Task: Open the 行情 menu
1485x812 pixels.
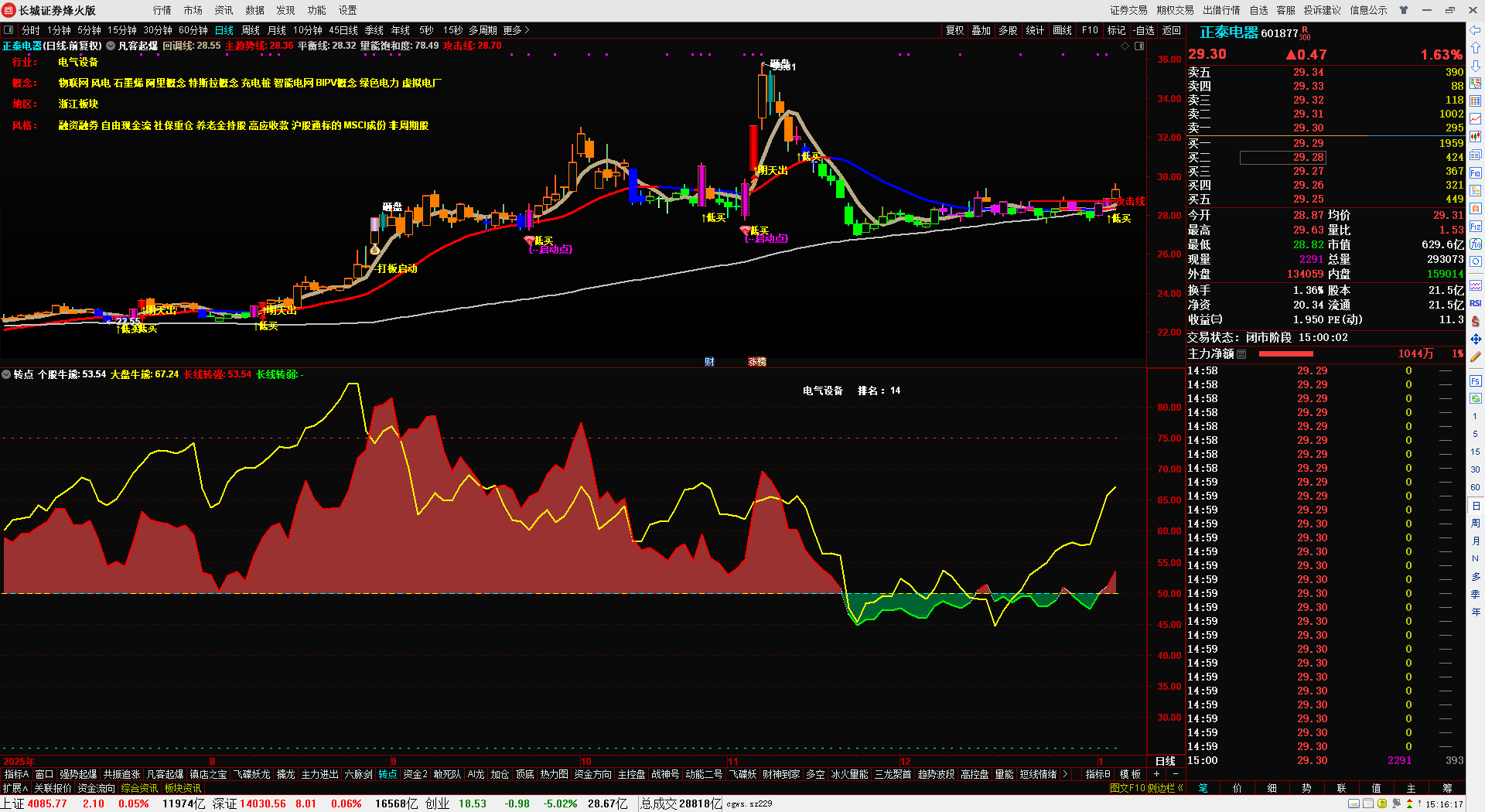Action: 162,10
